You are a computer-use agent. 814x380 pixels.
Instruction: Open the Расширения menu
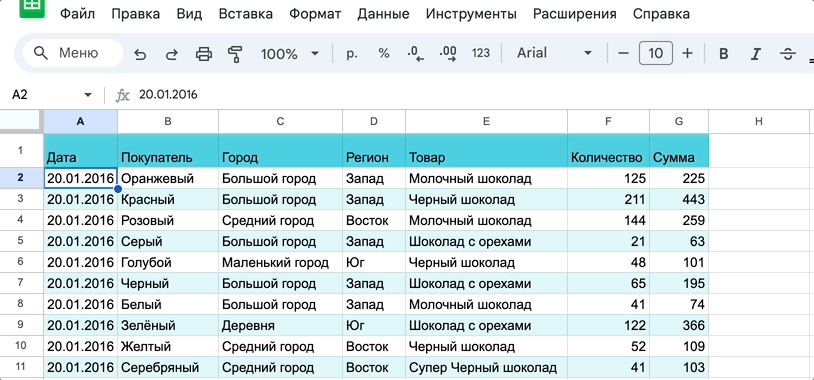tap(575, 14)
